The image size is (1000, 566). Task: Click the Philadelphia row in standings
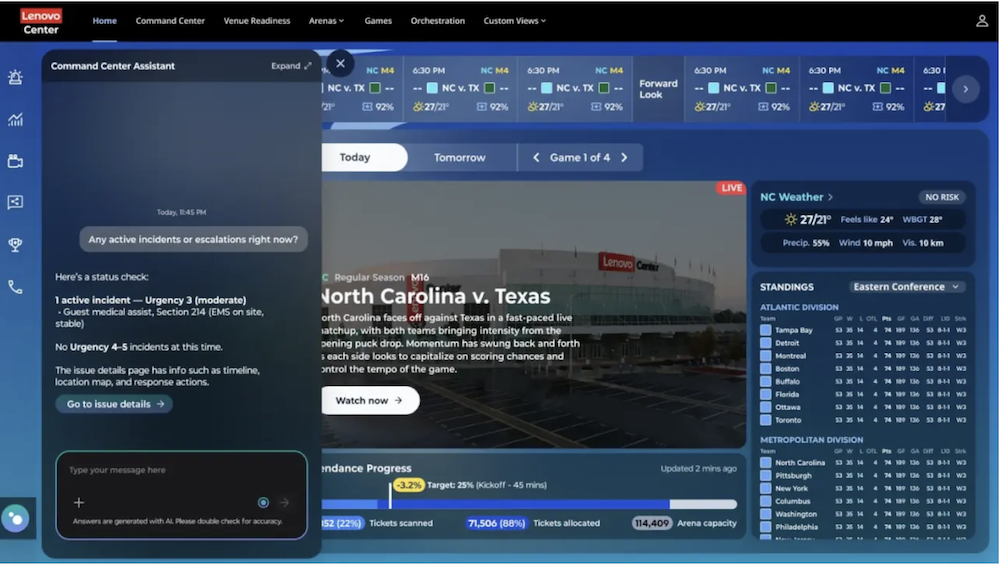tap(863, 527)
